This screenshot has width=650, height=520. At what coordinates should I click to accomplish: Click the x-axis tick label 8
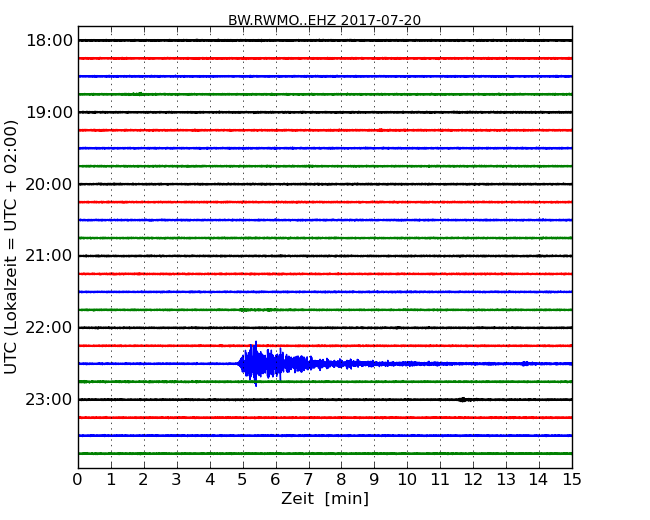click(x=341, y=480)
